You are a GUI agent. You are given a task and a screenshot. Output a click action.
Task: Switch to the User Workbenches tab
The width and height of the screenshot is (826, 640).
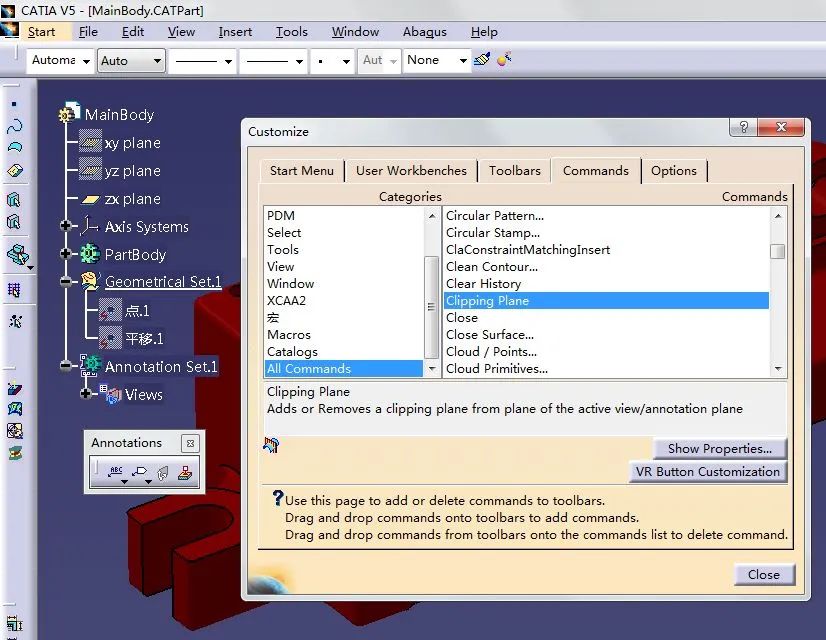[411, 171]
